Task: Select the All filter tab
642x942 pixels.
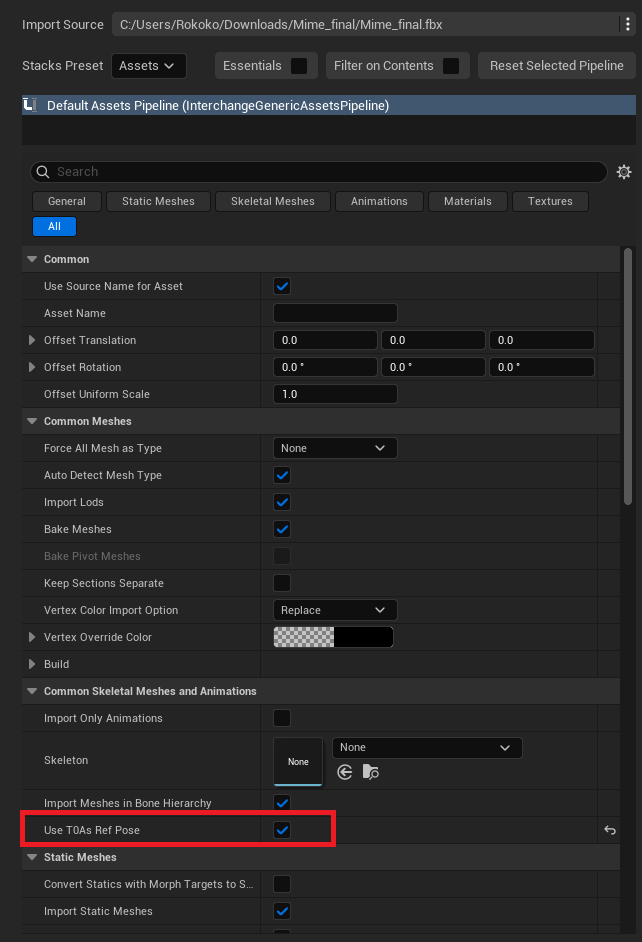Action: click(54, 226)
